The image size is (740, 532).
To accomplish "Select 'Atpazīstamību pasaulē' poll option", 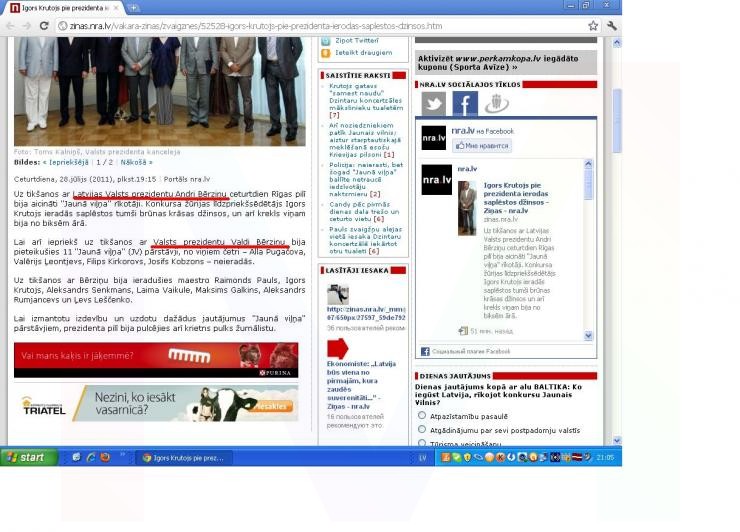I will coord(422,414).
